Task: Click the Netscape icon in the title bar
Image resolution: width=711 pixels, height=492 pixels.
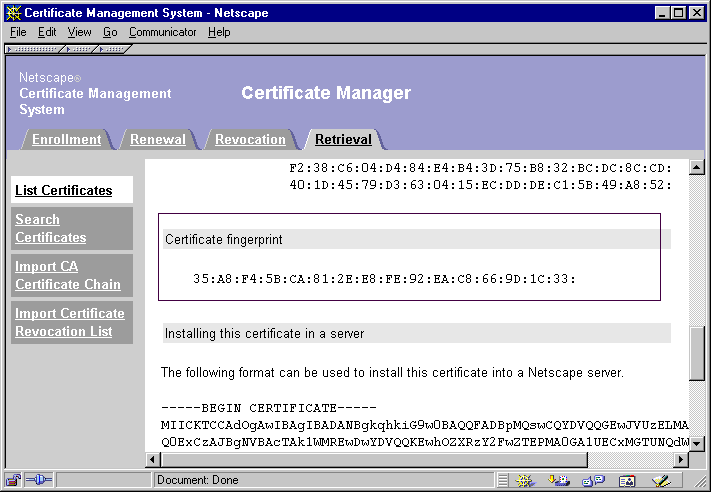Action: (14, 13)
